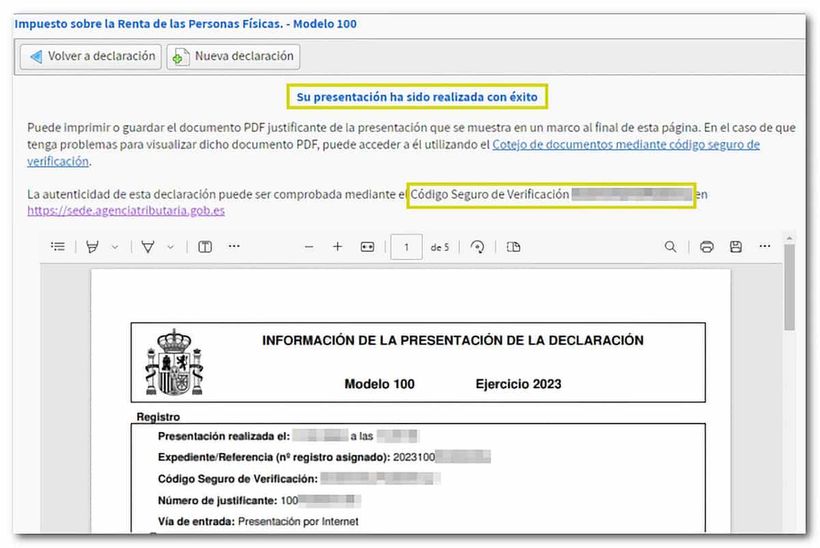This screenshot has height=548, width=820.
Task: Click the 'Registro' heading in the PDF
Action: click(158, 417)
